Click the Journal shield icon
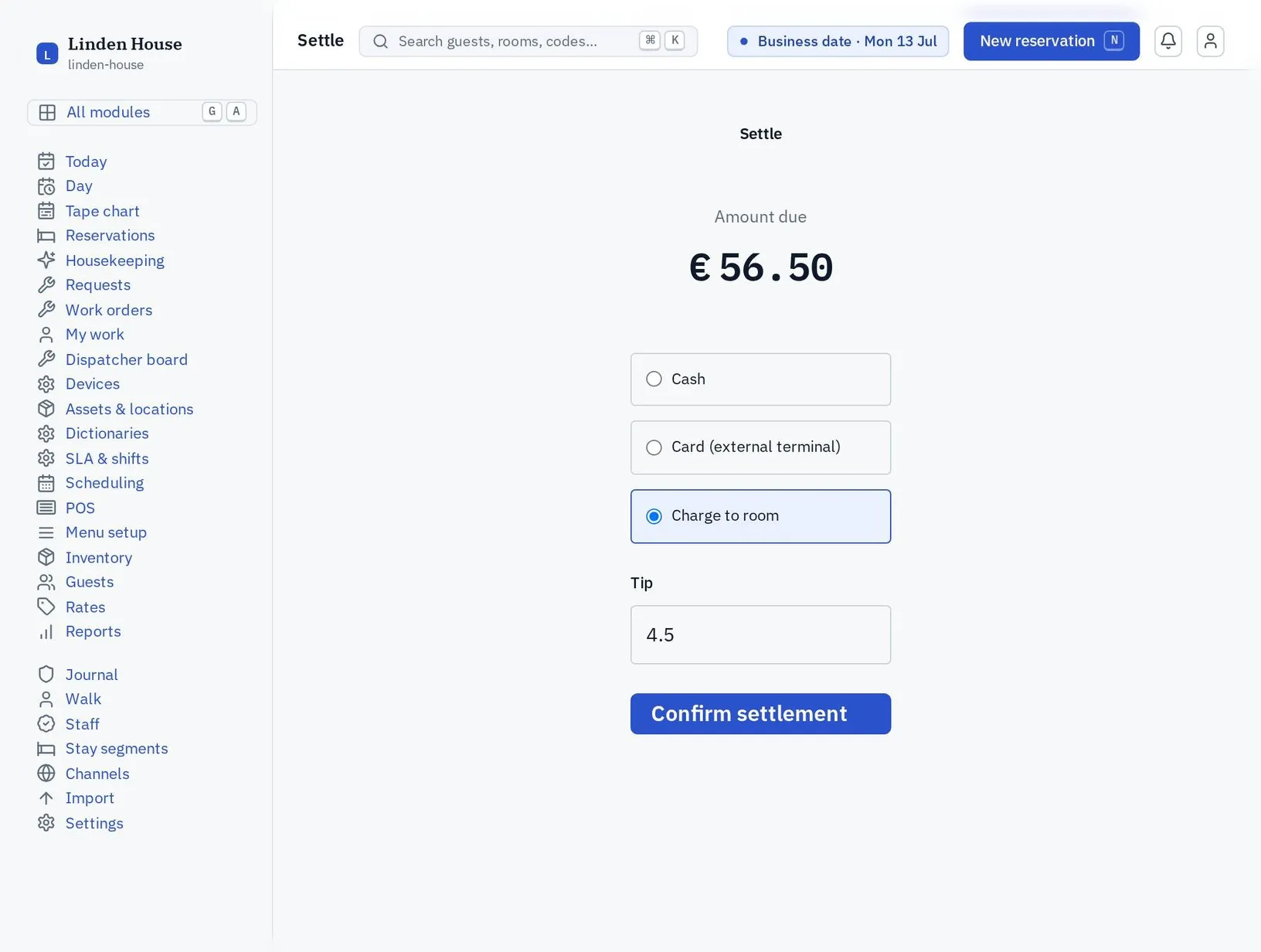 [x=46, y=675]
